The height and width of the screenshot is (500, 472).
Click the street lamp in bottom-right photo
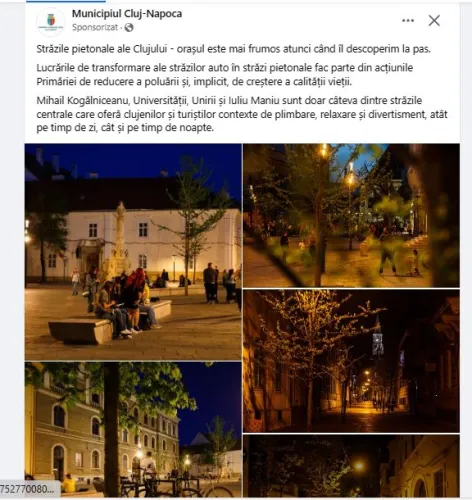coord(359,465)
